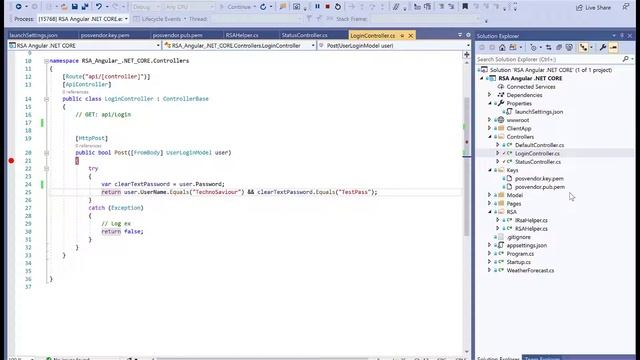Pin the LoginController.cs tab
This screenshot has width=640, height=360.
(x=402, y=36)
